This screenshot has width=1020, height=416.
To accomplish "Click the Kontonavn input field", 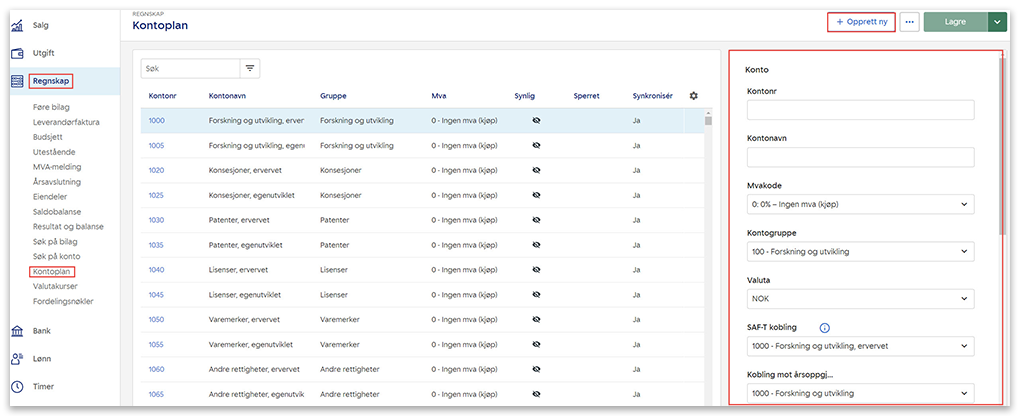I will click(x=860, y=157).
